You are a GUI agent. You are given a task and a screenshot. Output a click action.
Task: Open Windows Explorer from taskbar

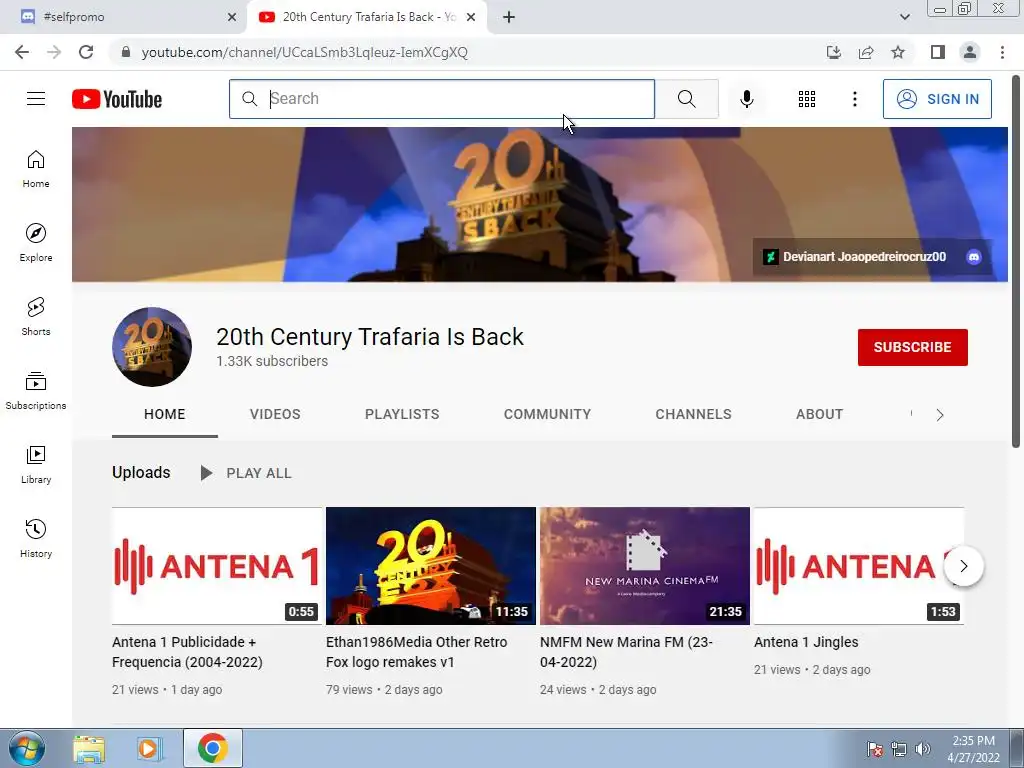[89, 748]
